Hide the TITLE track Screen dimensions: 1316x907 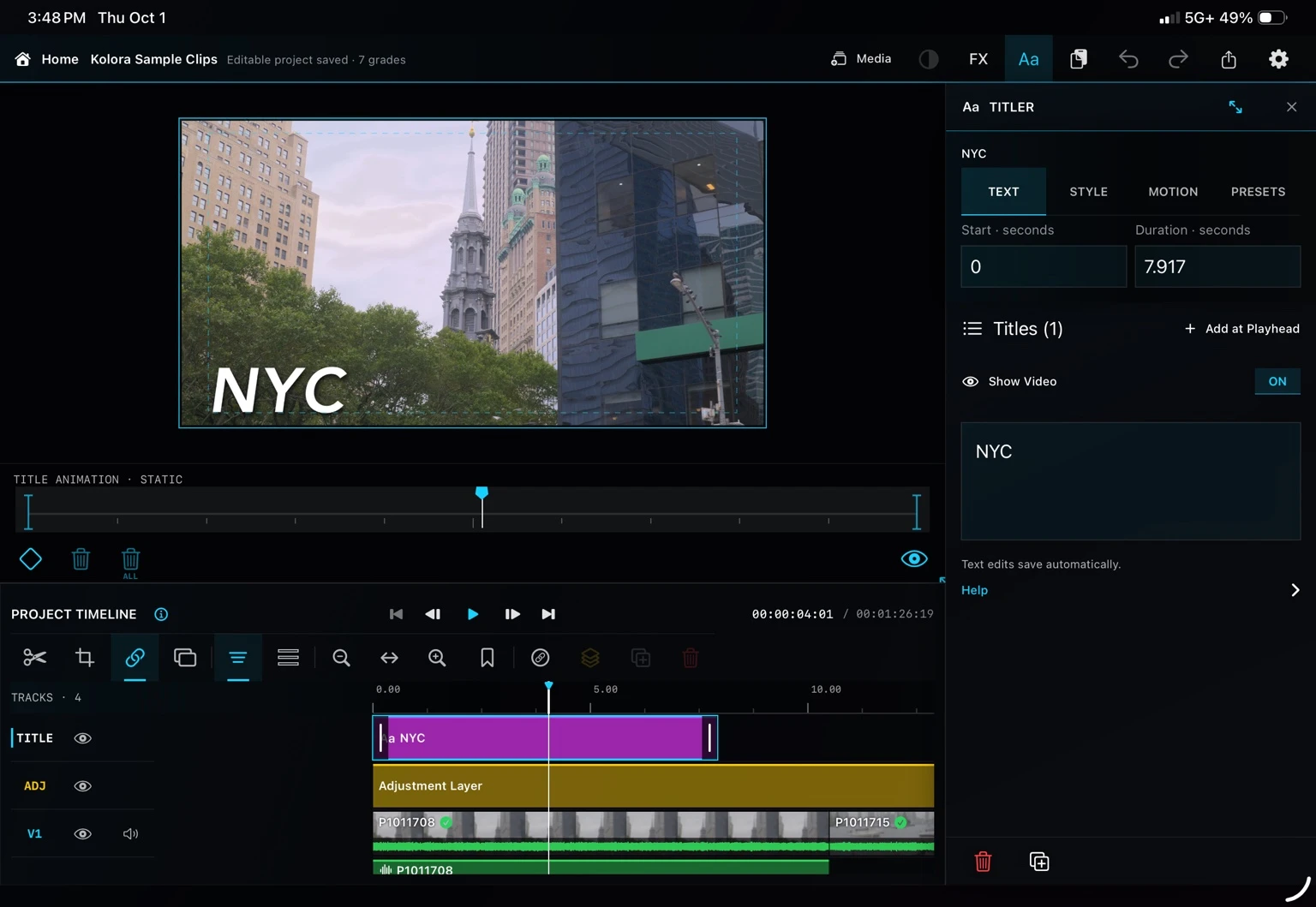[83, 738]
